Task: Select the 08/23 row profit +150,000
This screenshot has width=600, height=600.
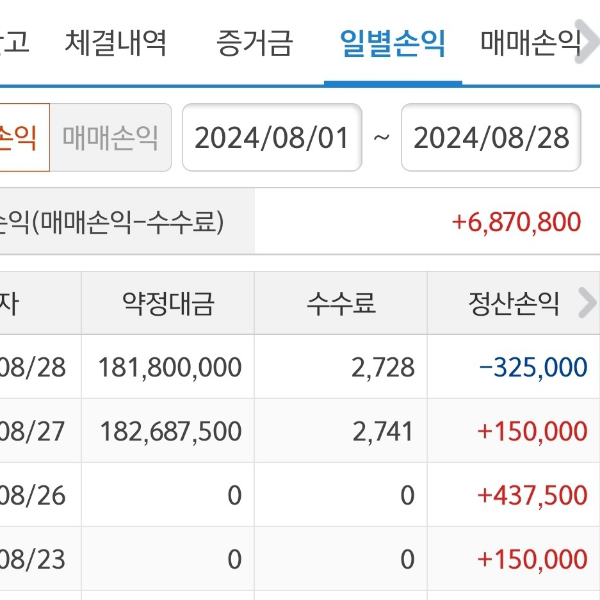Action: click(x=533, y=559)
